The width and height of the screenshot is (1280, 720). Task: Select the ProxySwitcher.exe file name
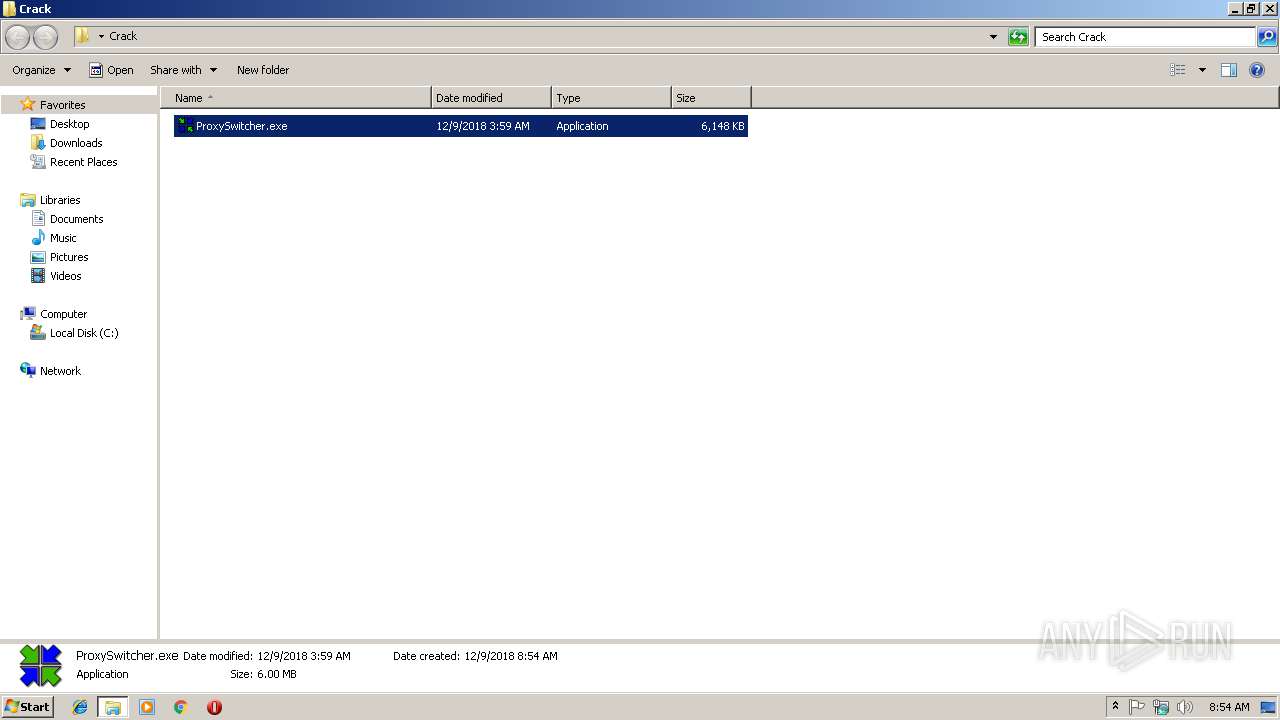point(241,126)
